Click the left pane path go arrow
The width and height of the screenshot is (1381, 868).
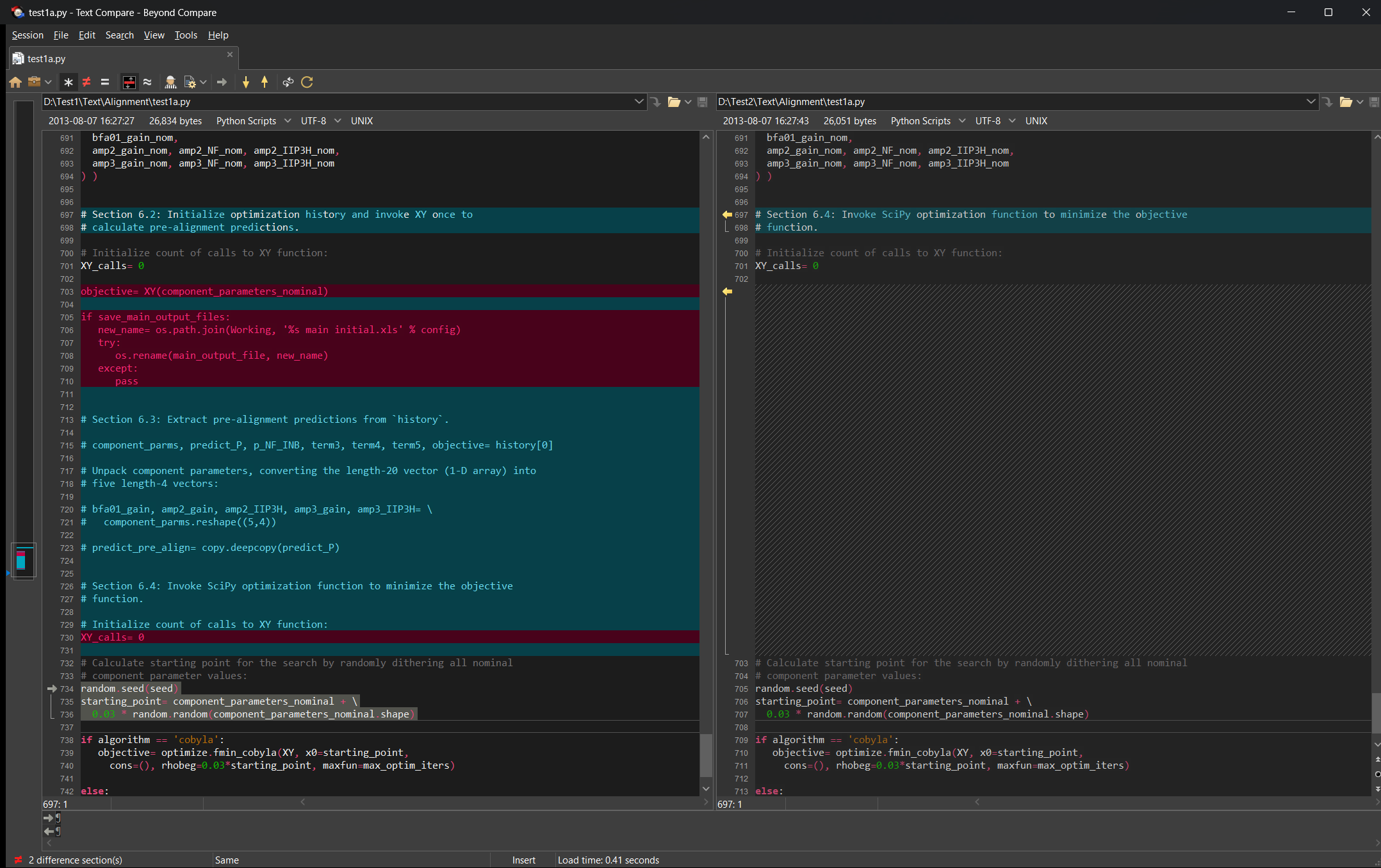point(656,102)
